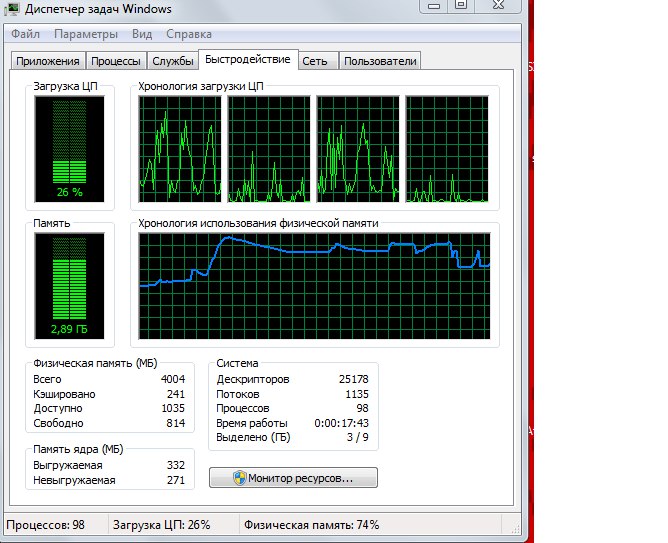Click the physical memory usage history graph

coord(314,286)
